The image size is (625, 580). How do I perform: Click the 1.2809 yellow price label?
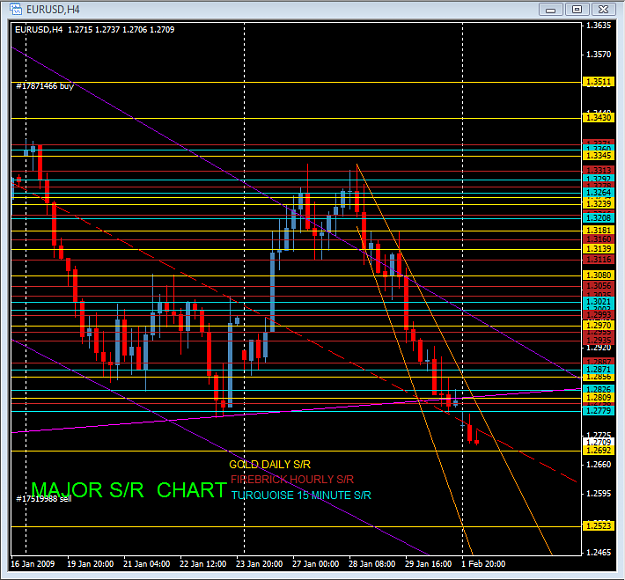(598, 397)
